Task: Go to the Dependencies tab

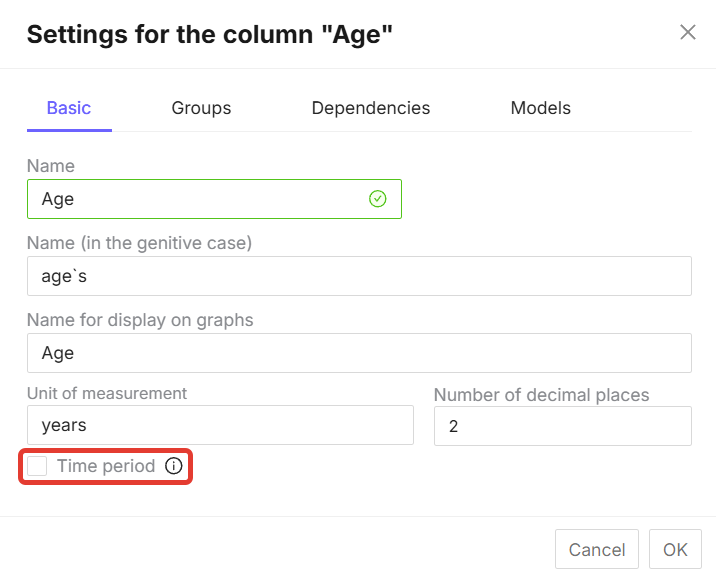Action: pos(371,108)
